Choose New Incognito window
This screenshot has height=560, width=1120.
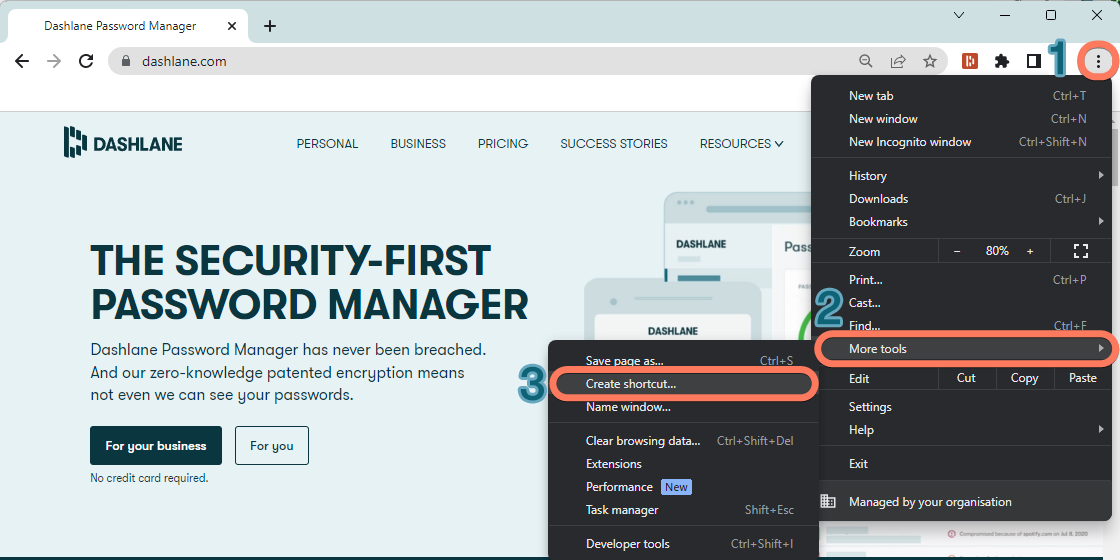click(961, 141)
